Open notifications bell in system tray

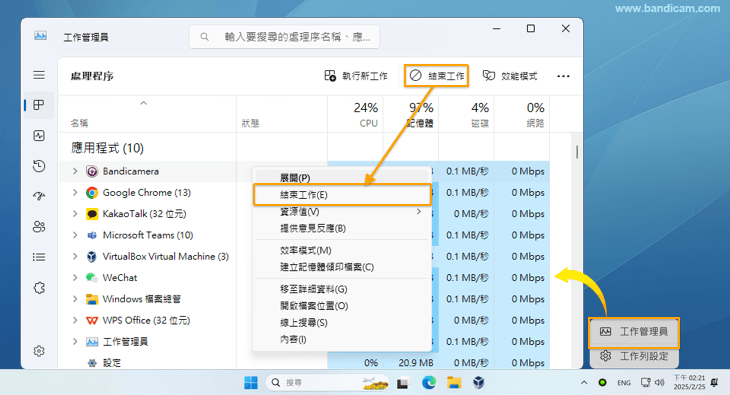(x=715, y=382)
